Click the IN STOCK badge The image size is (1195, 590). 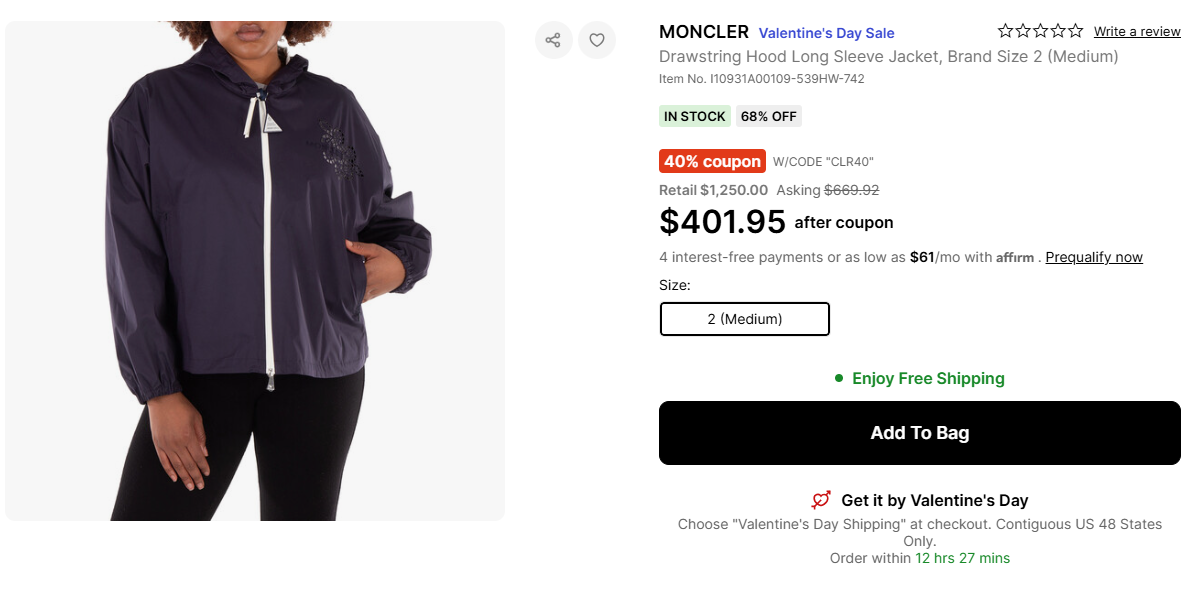695,116
